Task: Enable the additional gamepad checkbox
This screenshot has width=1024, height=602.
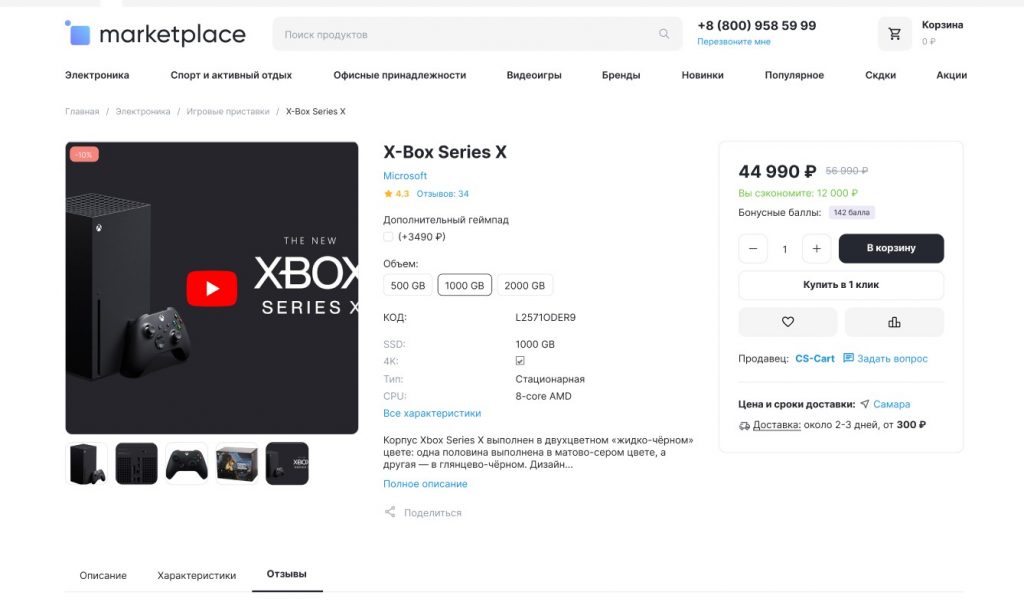Action: coord(389,237)
